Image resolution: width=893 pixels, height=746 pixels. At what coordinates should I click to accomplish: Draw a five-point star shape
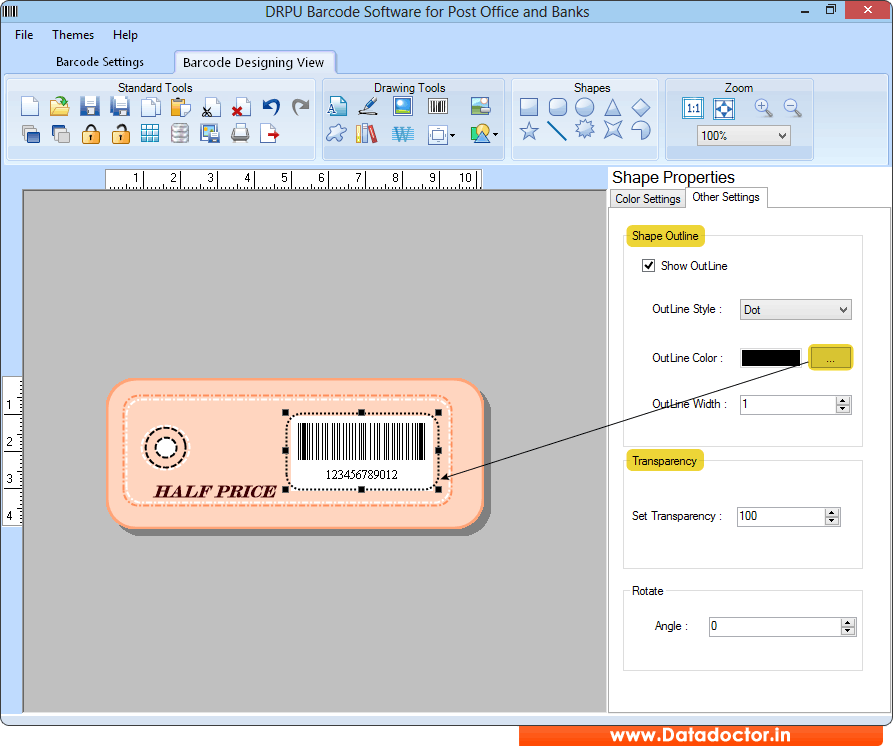pos(529,131)
